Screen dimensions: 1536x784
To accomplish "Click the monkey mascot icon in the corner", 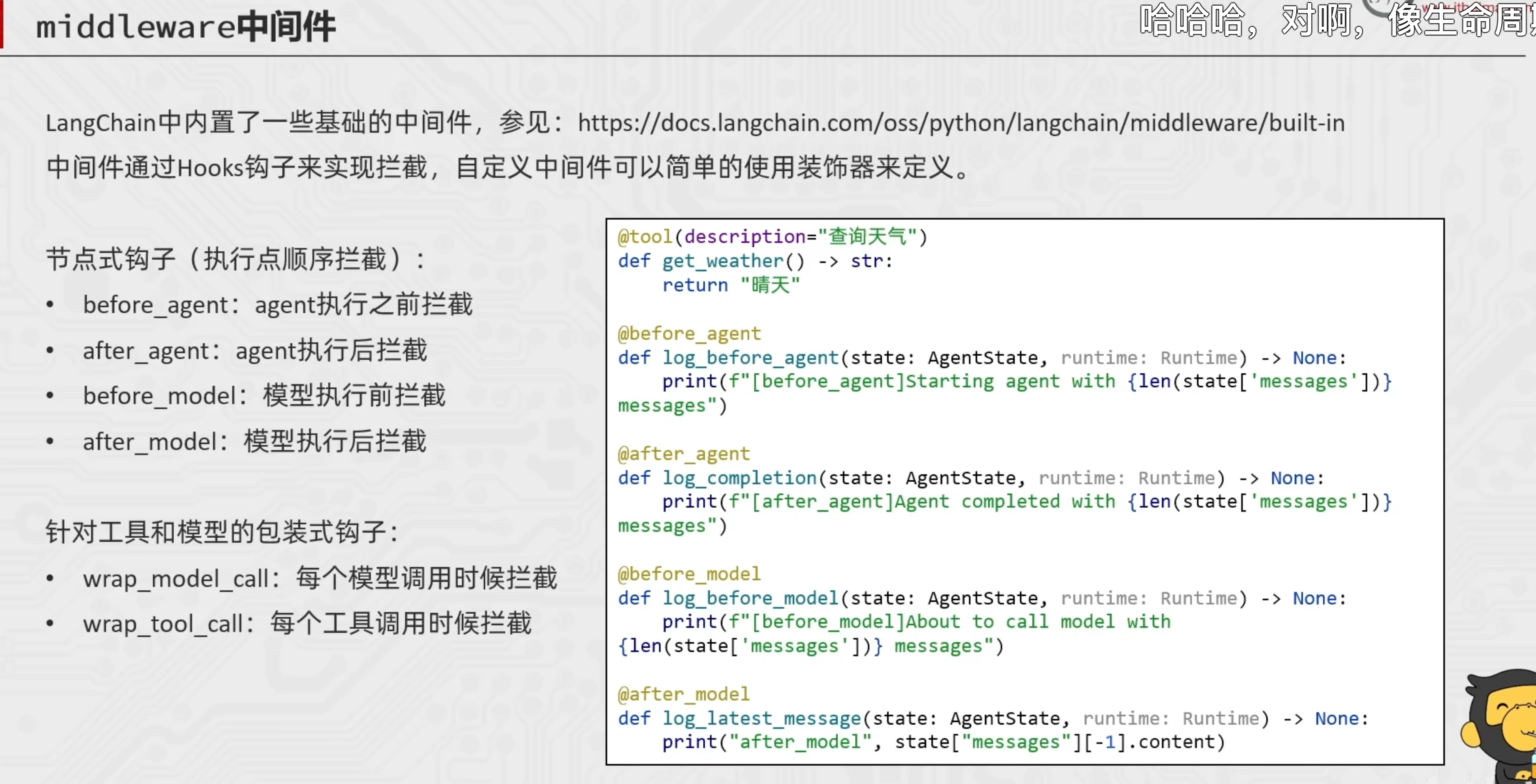I will pos(1498,726).
